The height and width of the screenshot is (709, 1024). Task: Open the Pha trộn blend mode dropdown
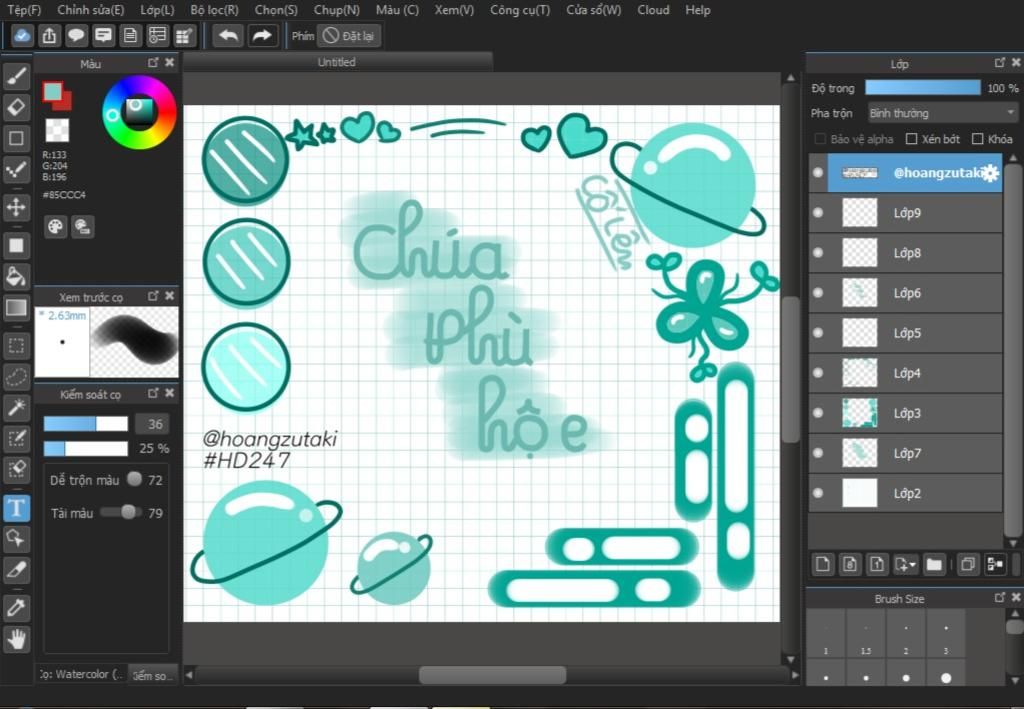[942, 113]
